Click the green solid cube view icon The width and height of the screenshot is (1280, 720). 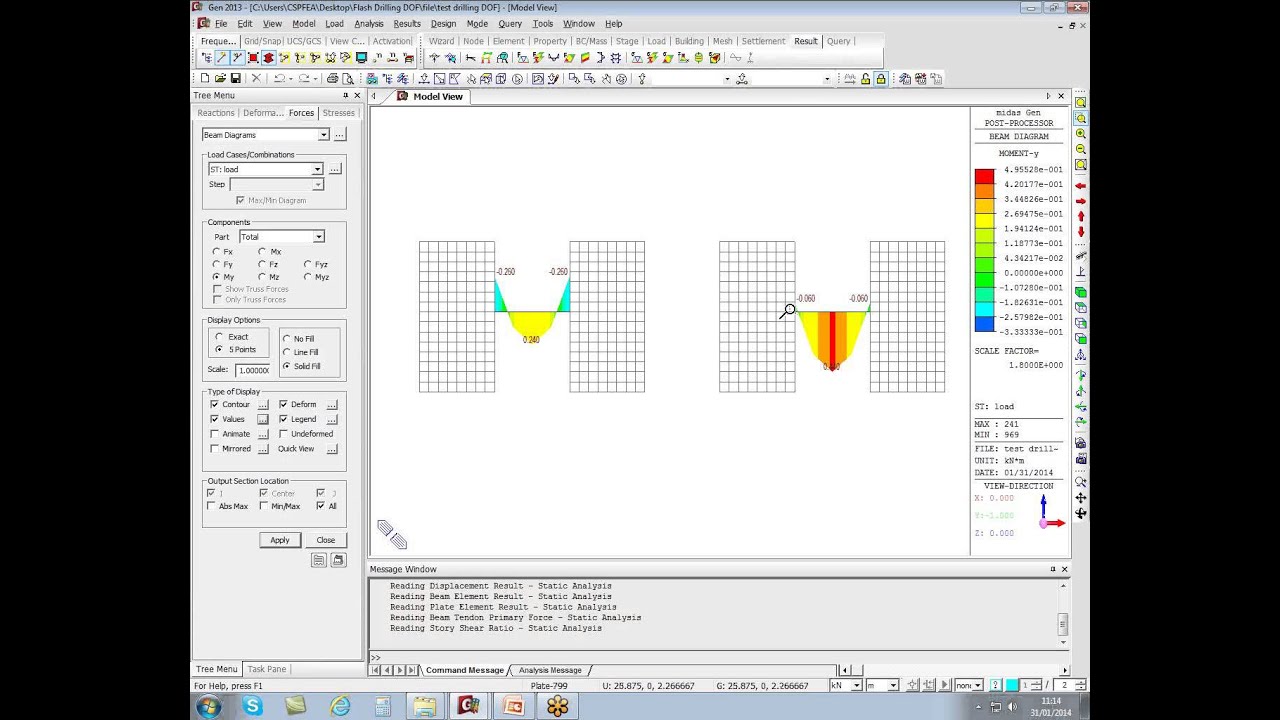click(x=1081, y=293)
